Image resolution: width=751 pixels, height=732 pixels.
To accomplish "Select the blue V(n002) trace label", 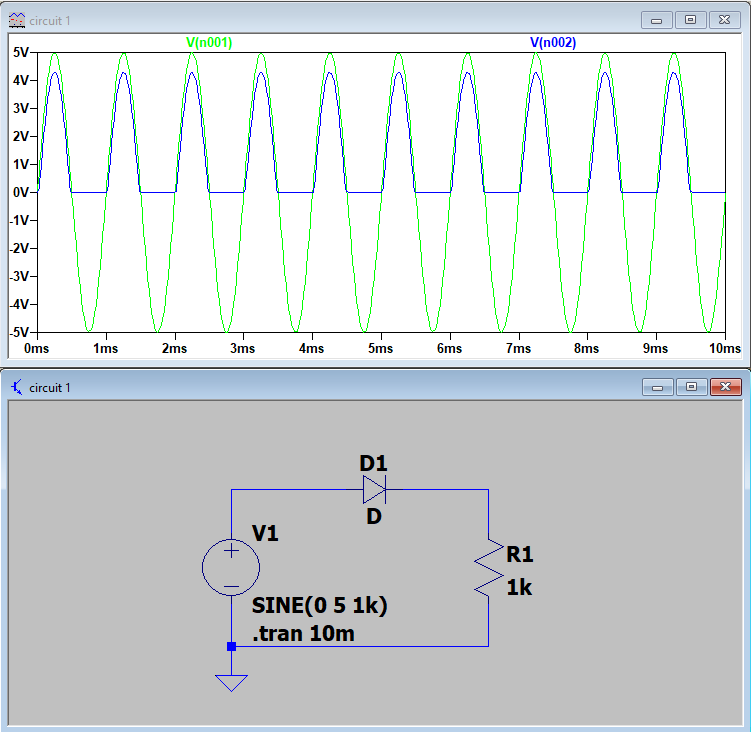I will 552,43.
